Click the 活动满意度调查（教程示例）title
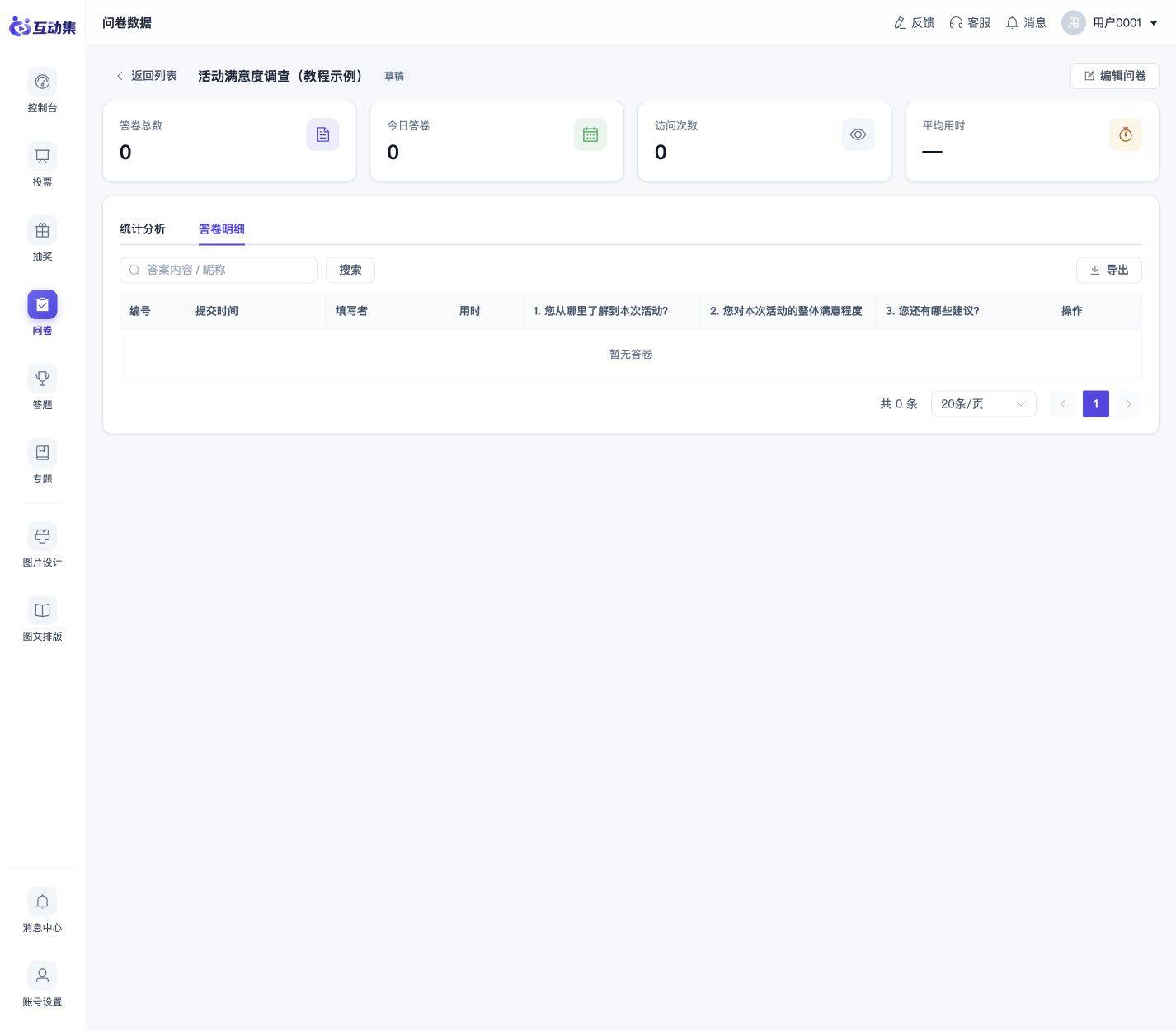Image resolution: width=1176 pixels, height=1031 pixels. pyautogui.click(x=280, y=76)
